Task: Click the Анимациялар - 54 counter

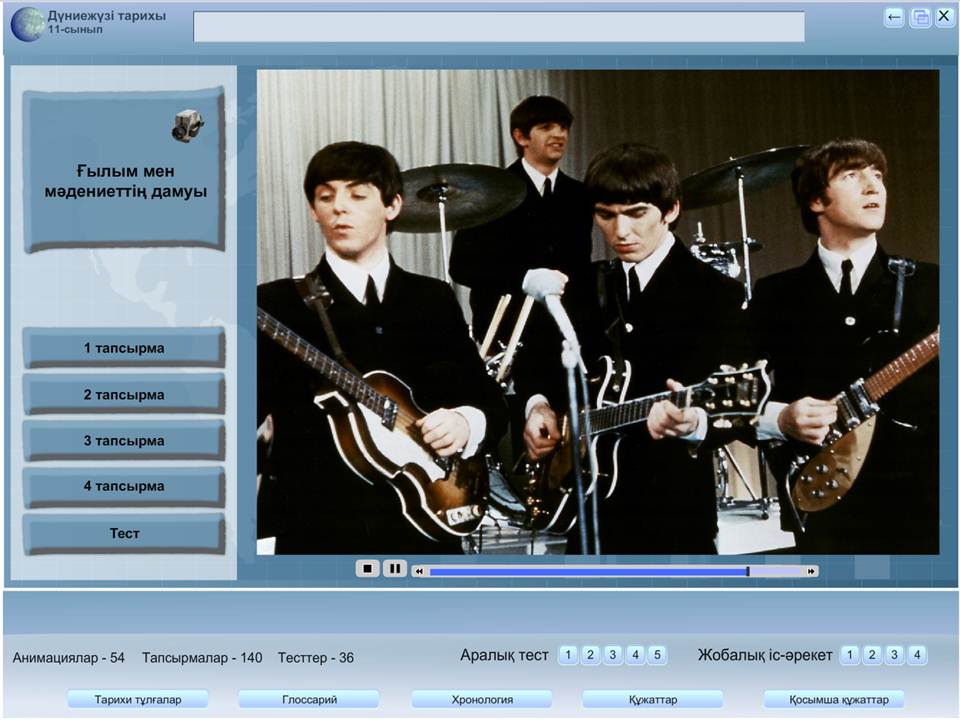Action: [69, 658]
